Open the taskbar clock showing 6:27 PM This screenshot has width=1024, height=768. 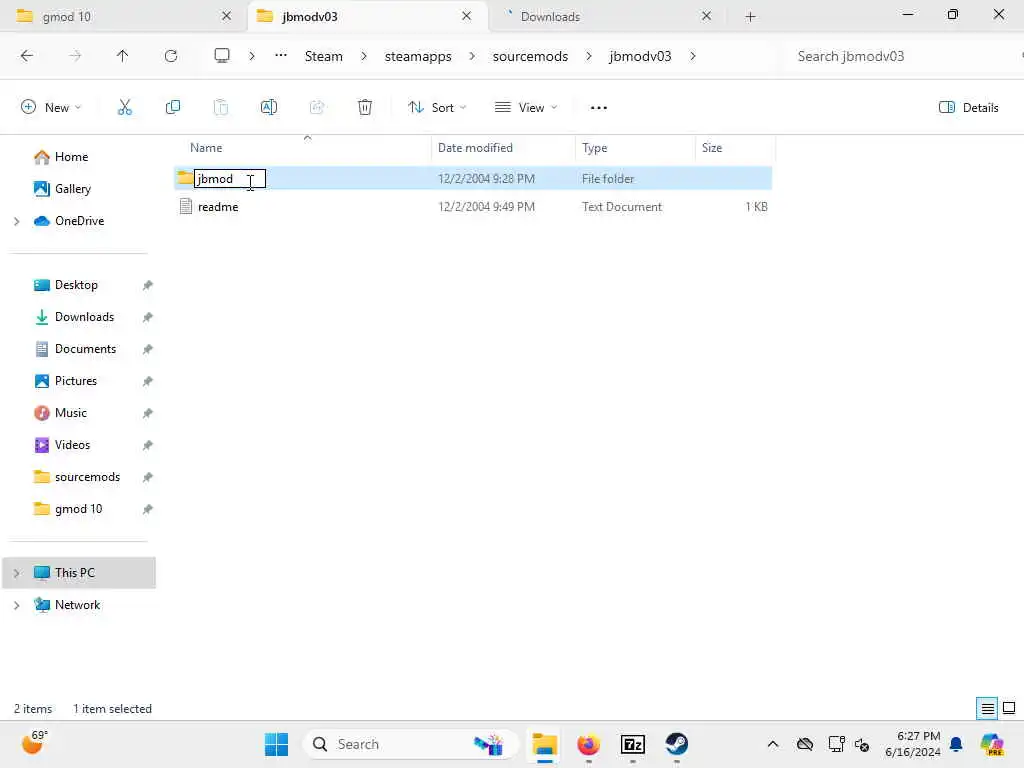(913, 744)
